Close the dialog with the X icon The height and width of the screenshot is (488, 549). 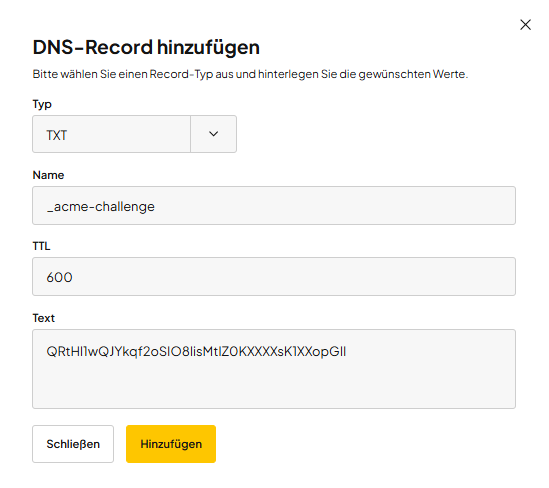(525, 25)
